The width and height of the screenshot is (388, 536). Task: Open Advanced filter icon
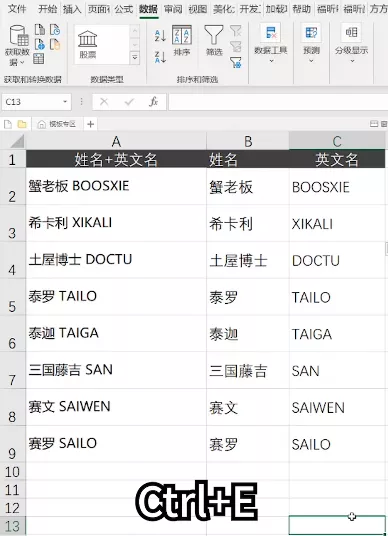tap(236, 62)
